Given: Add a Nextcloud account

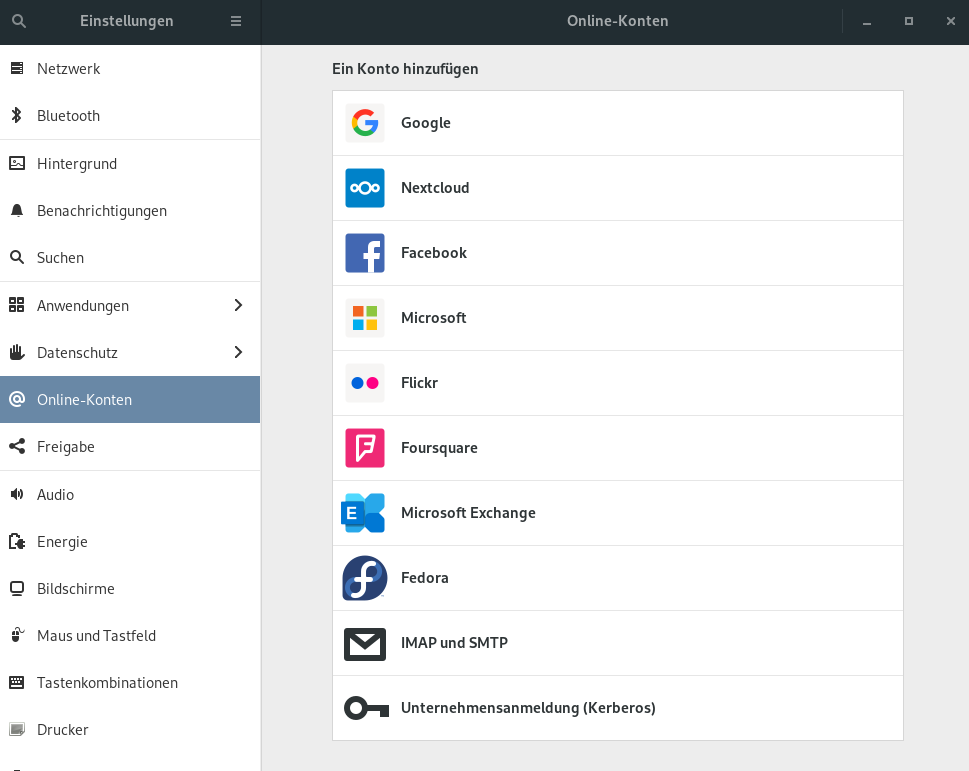Looking at the screenshot, I should [618, 188].
